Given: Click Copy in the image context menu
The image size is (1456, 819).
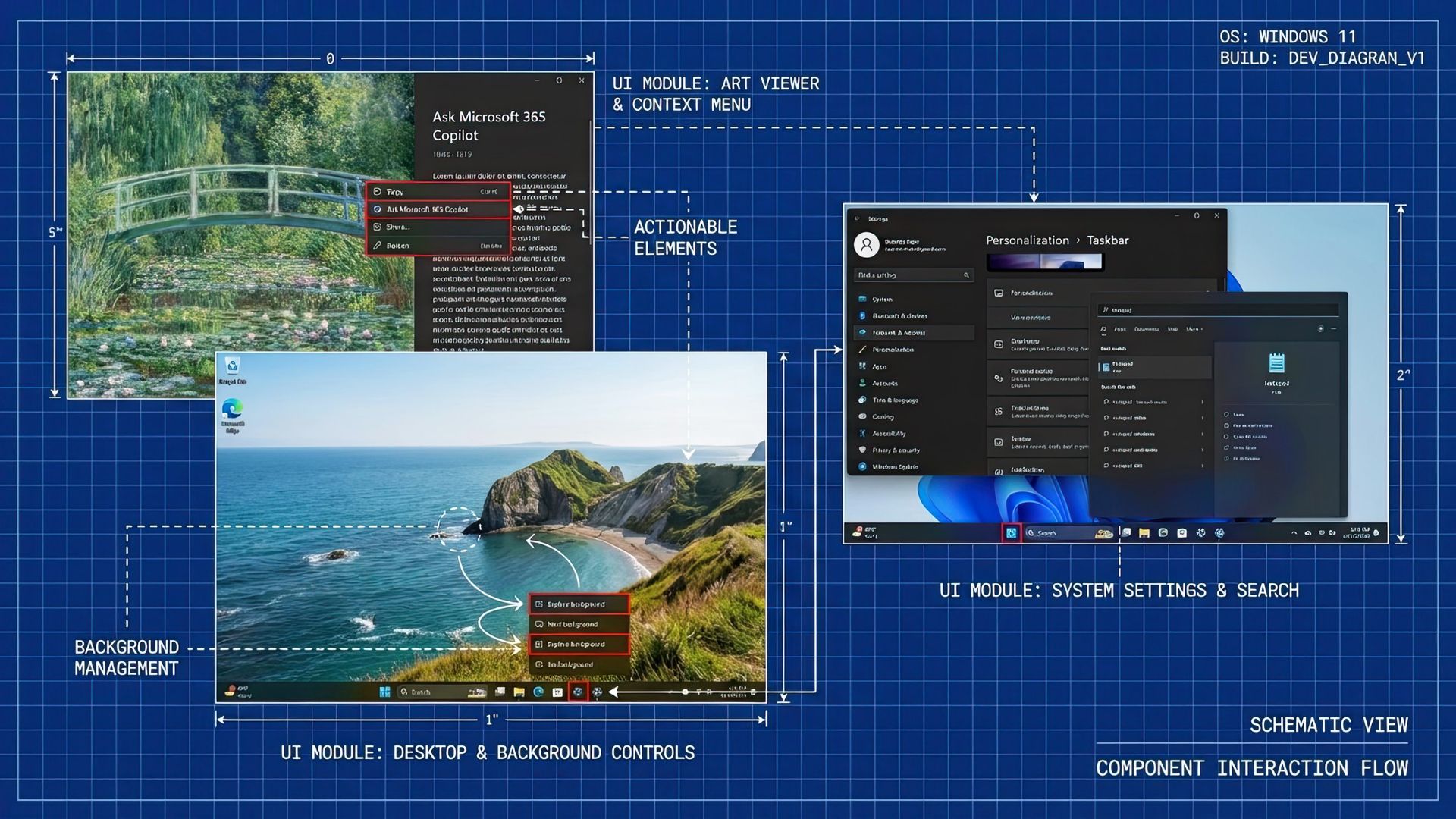Looking at the screenshot, I should pyautogui.click(x=436, y=192).
